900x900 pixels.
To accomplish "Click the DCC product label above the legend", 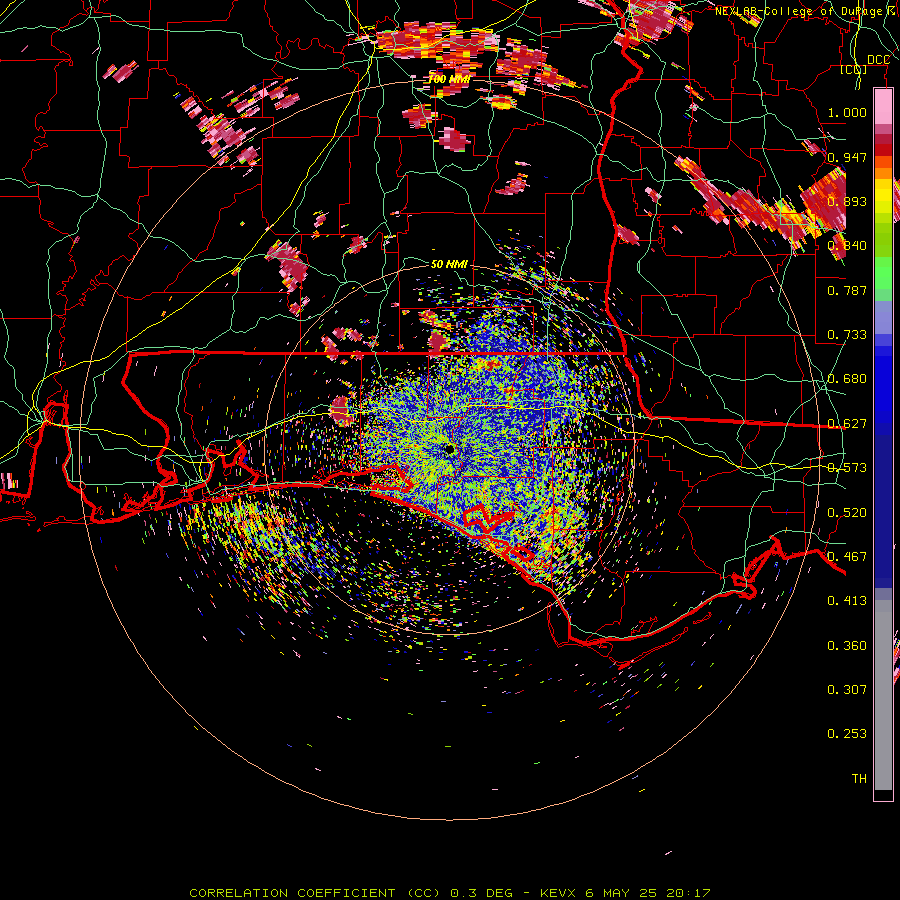I will coord(878,60).
